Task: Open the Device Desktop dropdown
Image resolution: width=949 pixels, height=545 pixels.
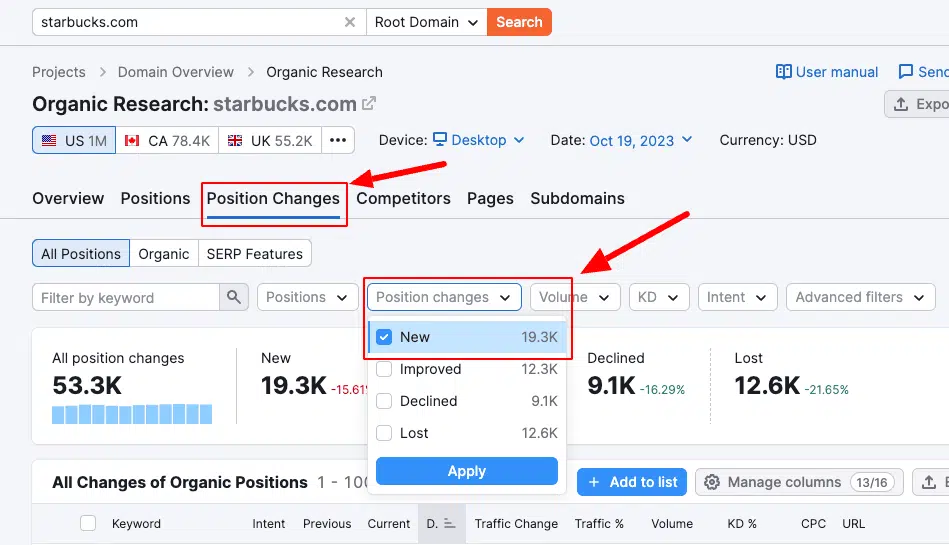Action: pos(479,140)
